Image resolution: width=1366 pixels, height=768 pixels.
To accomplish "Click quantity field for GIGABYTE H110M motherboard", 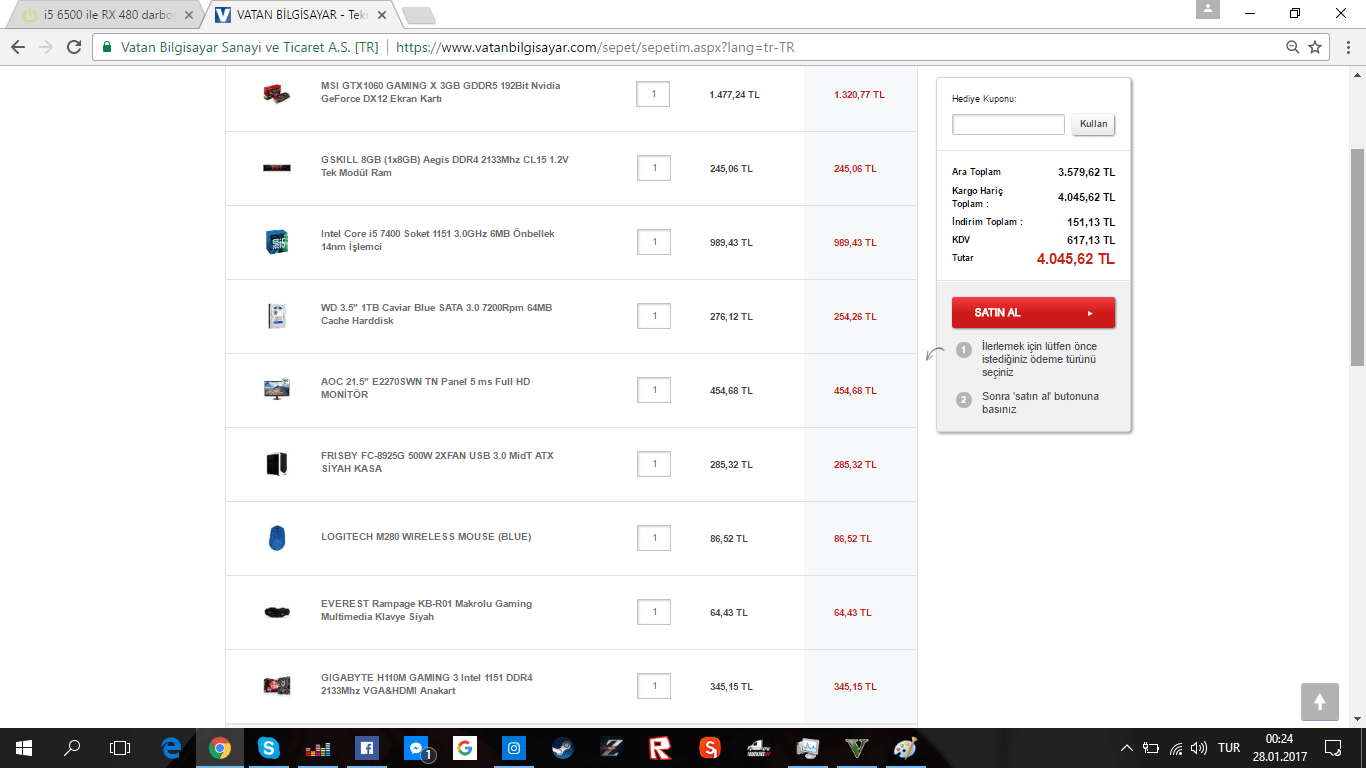I will (x=653, y=686).
